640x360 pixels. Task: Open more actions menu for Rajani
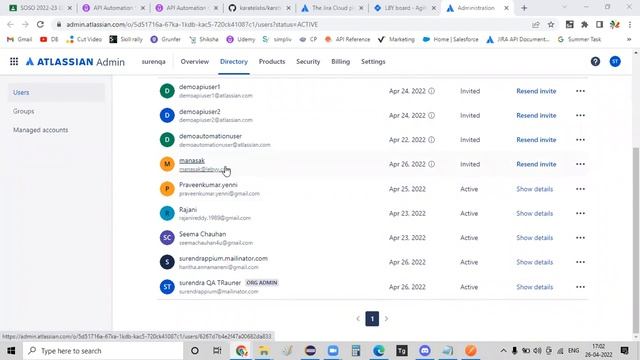click(x=580, y=213)
